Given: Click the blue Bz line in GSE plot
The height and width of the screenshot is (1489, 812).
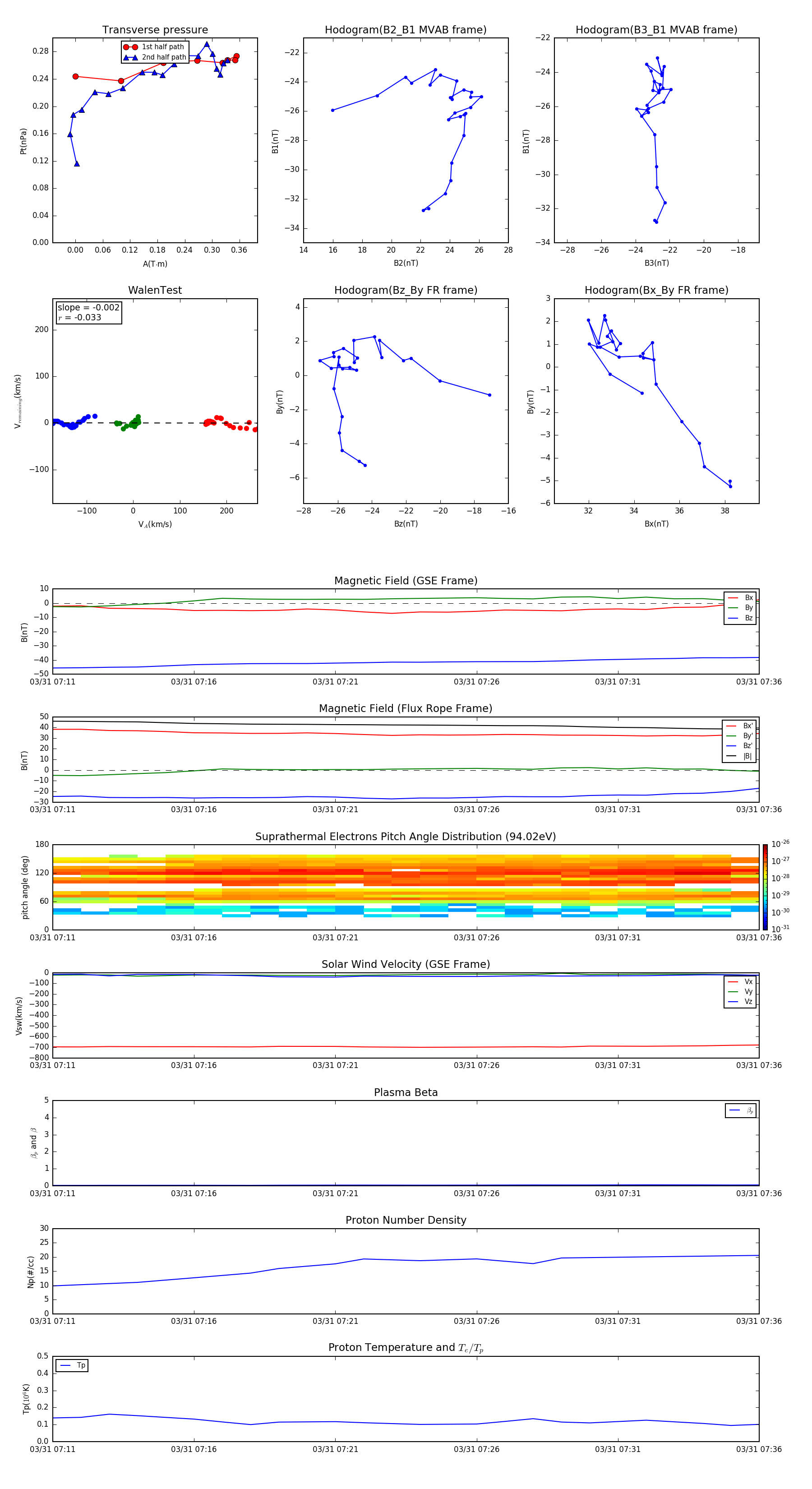Looking at the screenshot, I should click(405, 662).
